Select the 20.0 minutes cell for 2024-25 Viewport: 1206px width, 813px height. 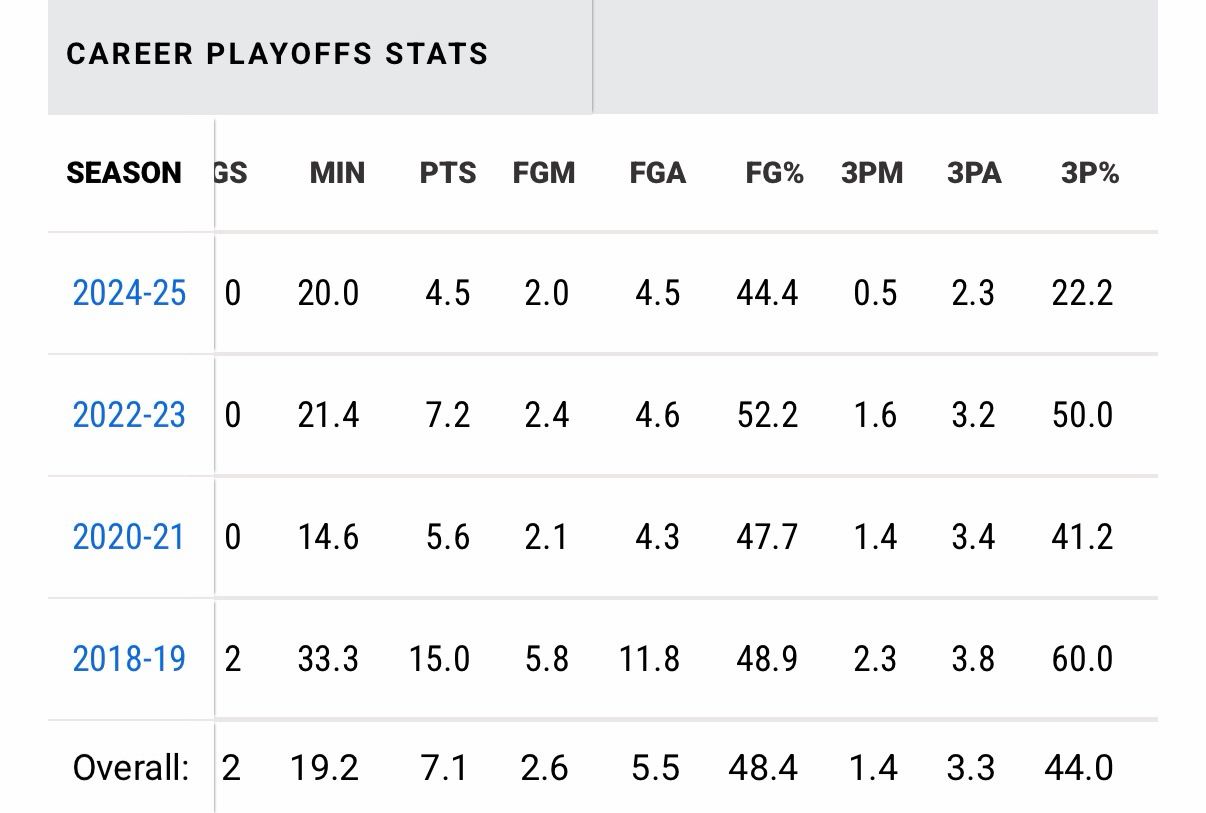click(x=329, y=294)
